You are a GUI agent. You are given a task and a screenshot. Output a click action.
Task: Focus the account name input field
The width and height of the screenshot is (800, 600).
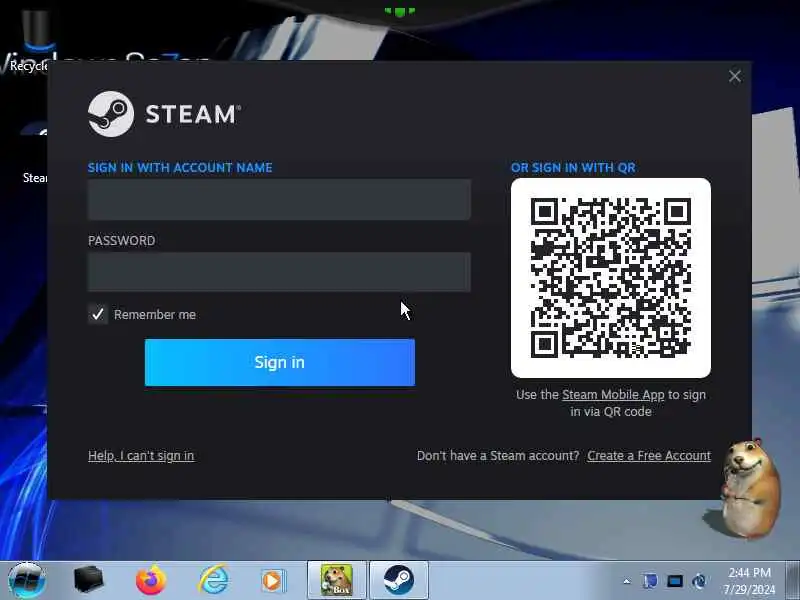point(279,199)
